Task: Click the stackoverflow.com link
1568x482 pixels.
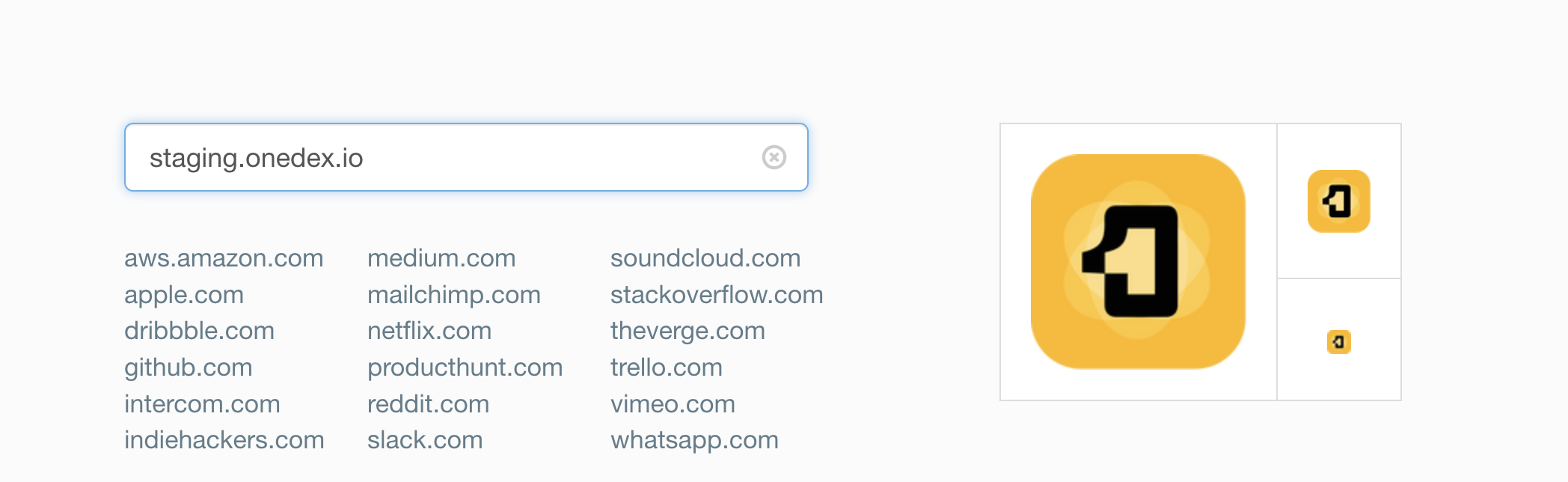Action: [x=716, y=295]
